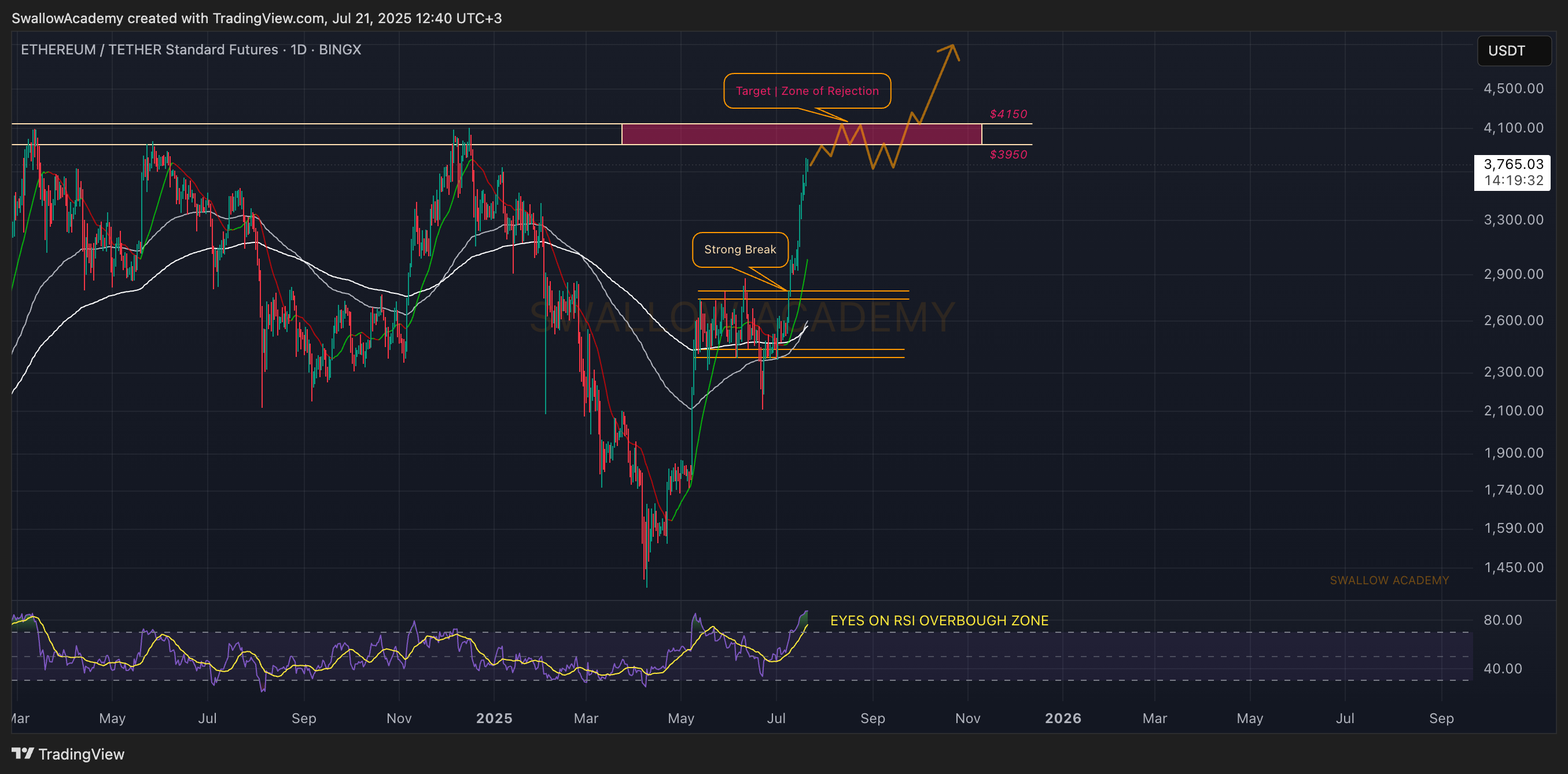Click the 2,900.00 price axis label
The height and width of the screenshot is (774, 1568).
[x=1513, y=274]
